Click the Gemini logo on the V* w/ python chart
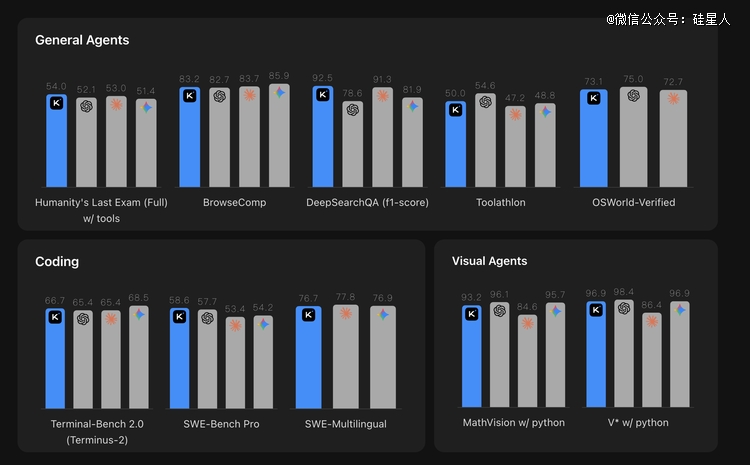Screen dimensions: 750x465 tap(680, 310)
